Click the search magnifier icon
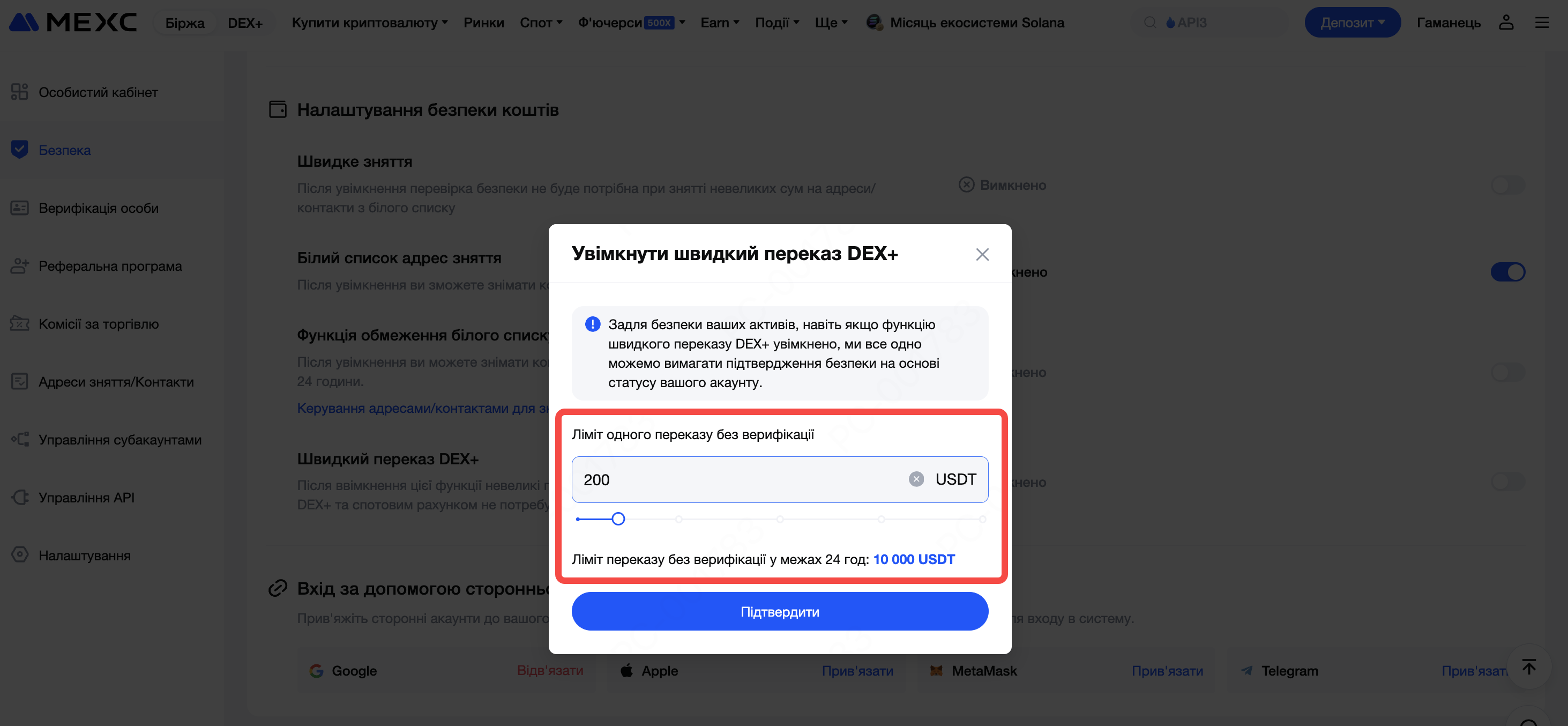 pyautogui.click(x=1150, y=23)
